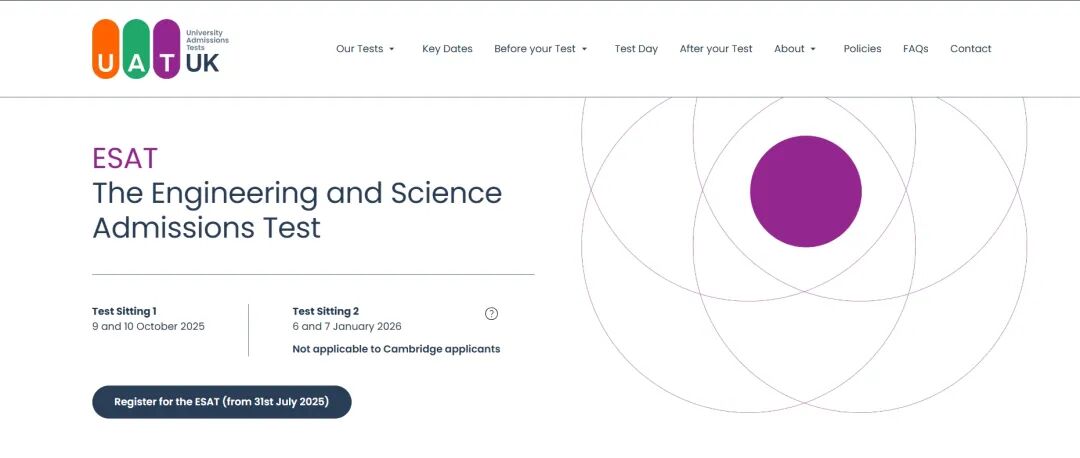Viewport: 1080px width, 458px height.
Task: Open the Before your Test dropdown
Action: [x=541, y=49]
